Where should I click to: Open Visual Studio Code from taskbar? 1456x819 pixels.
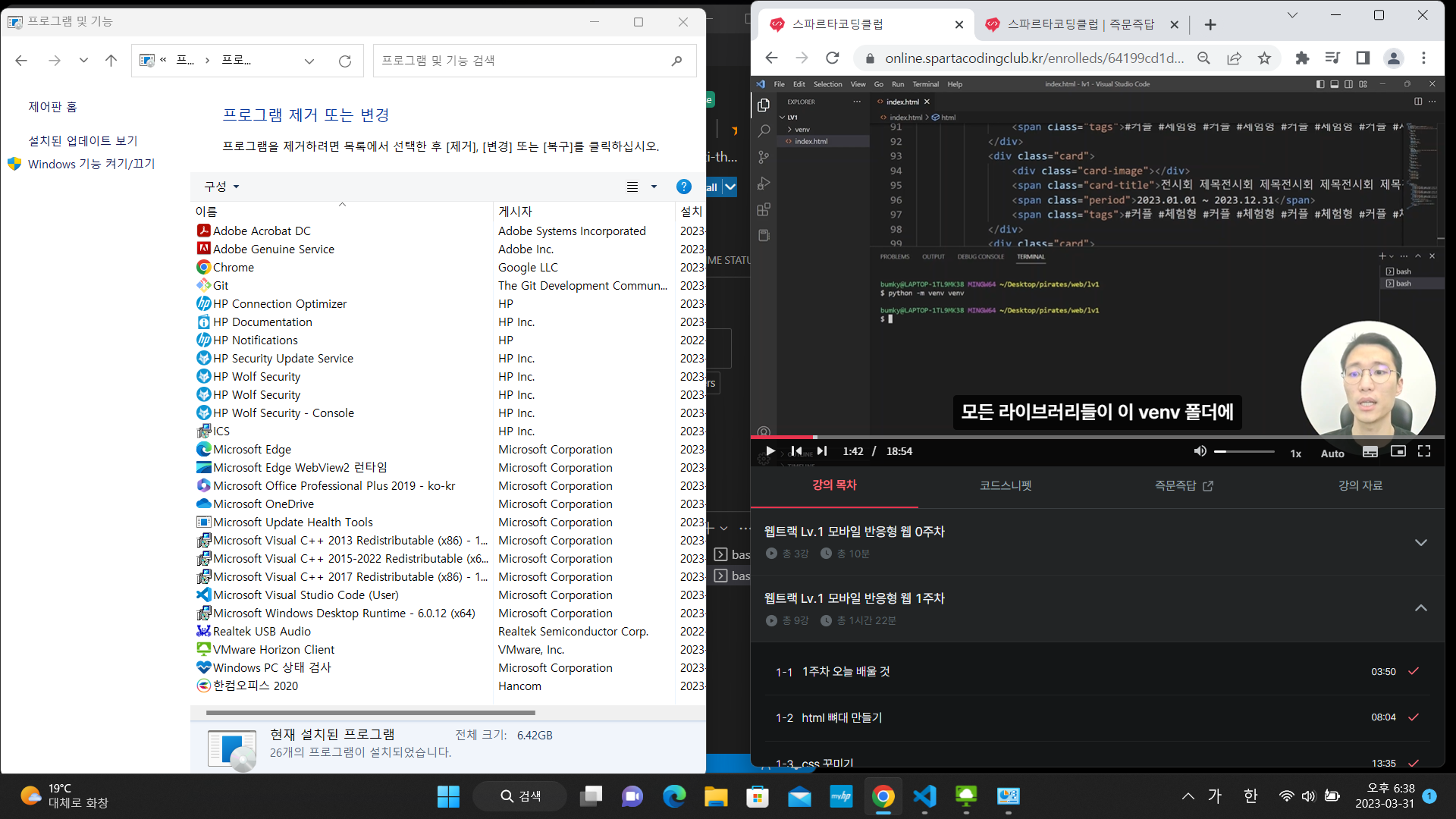[x=924, y=796]
